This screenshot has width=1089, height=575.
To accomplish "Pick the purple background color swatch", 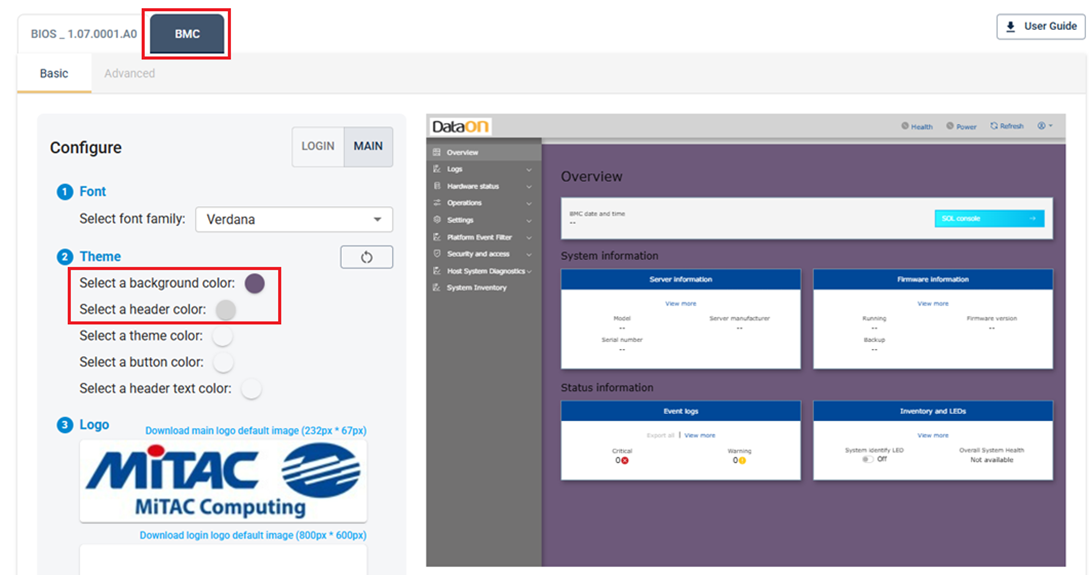I will coord(255,283).
